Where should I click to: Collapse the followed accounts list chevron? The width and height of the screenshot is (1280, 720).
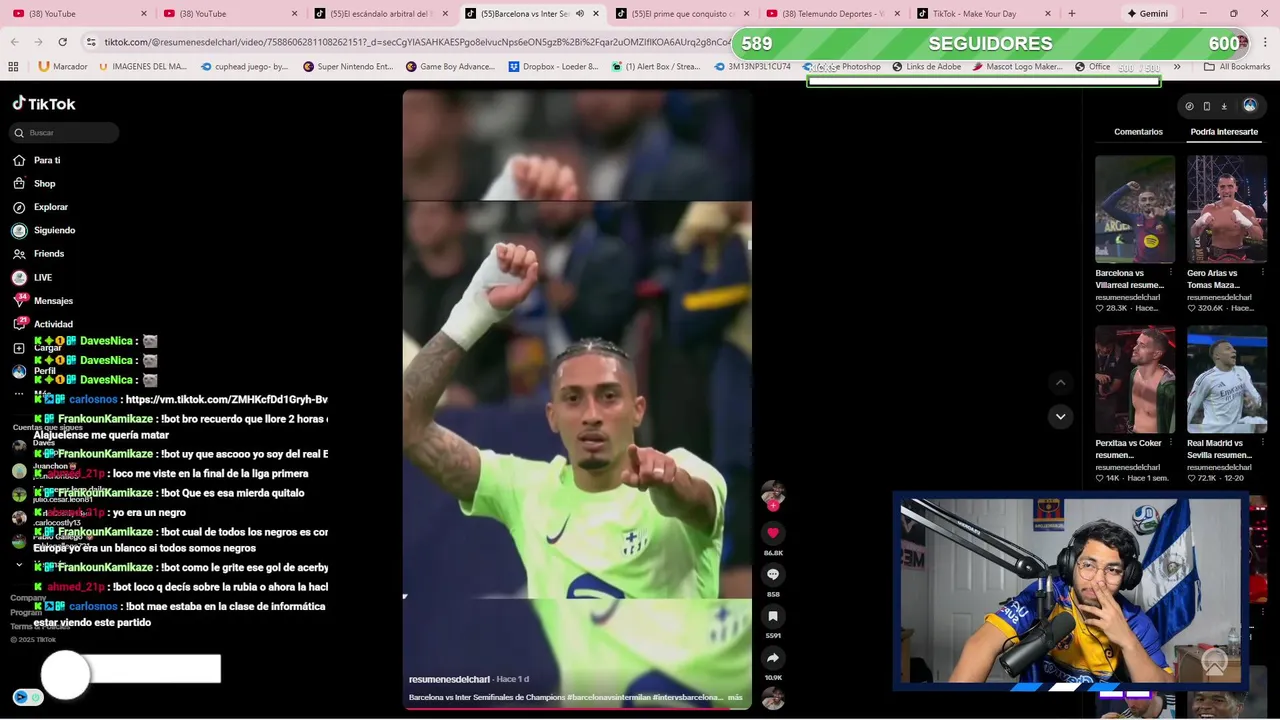pos(19,565)
